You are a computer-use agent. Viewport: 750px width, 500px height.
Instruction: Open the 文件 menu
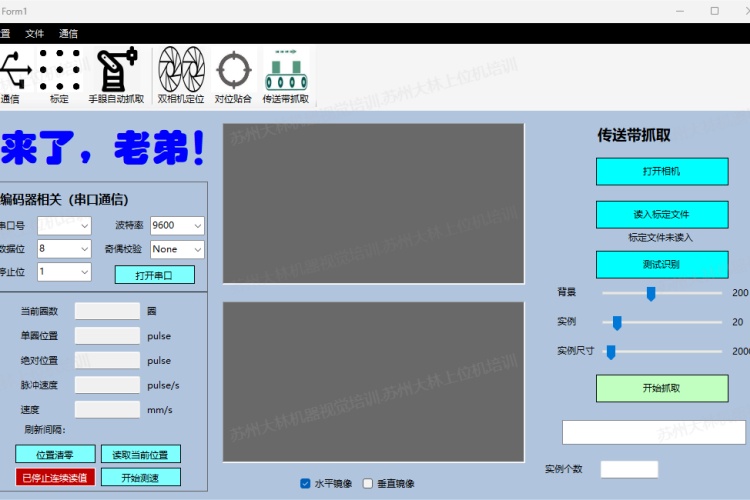click(34, 33)
